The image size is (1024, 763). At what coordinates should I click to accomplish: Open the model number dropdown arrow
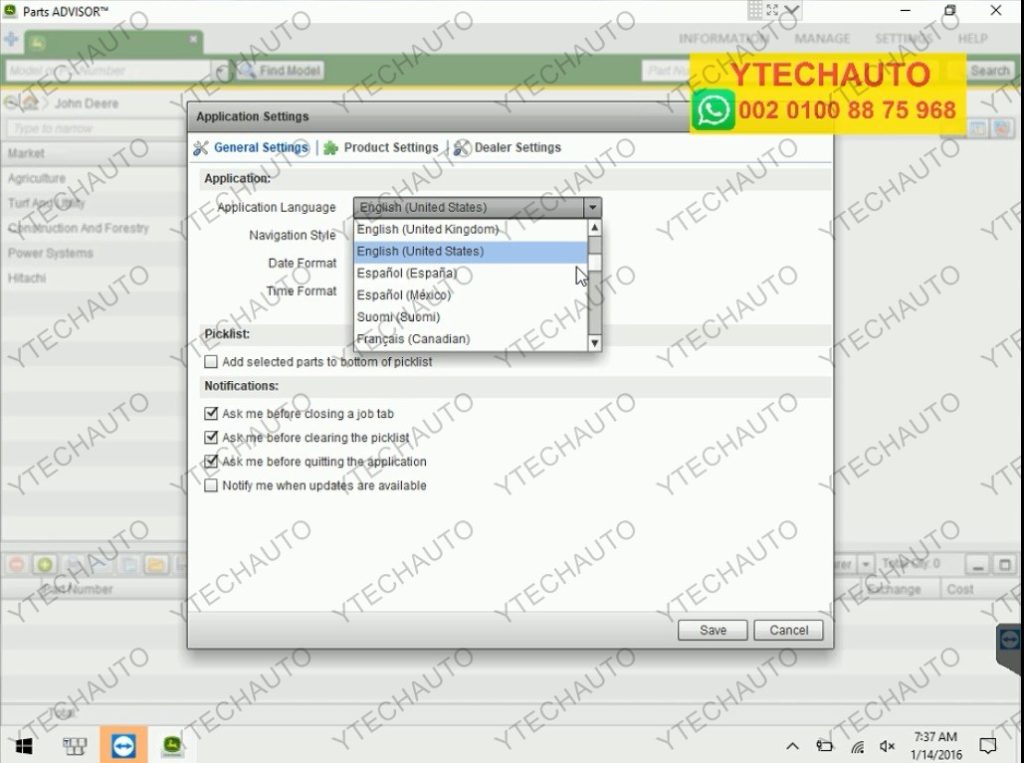tap(220, 71)
